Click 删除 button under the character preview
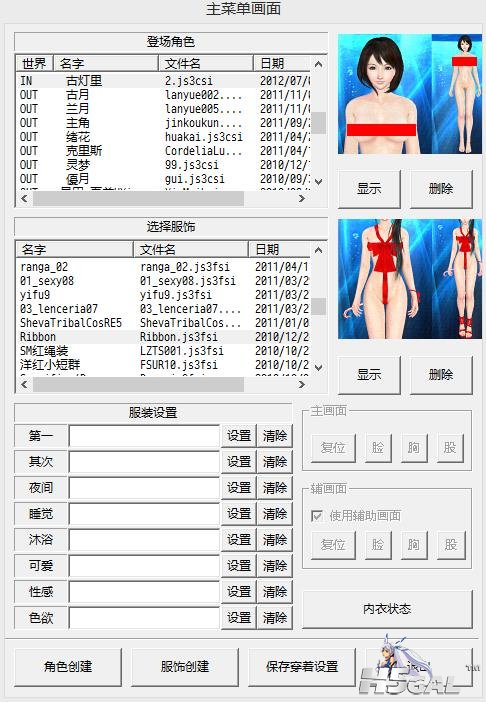The height and width of the screenshot is (702, 486). click(x=441, y=188)
